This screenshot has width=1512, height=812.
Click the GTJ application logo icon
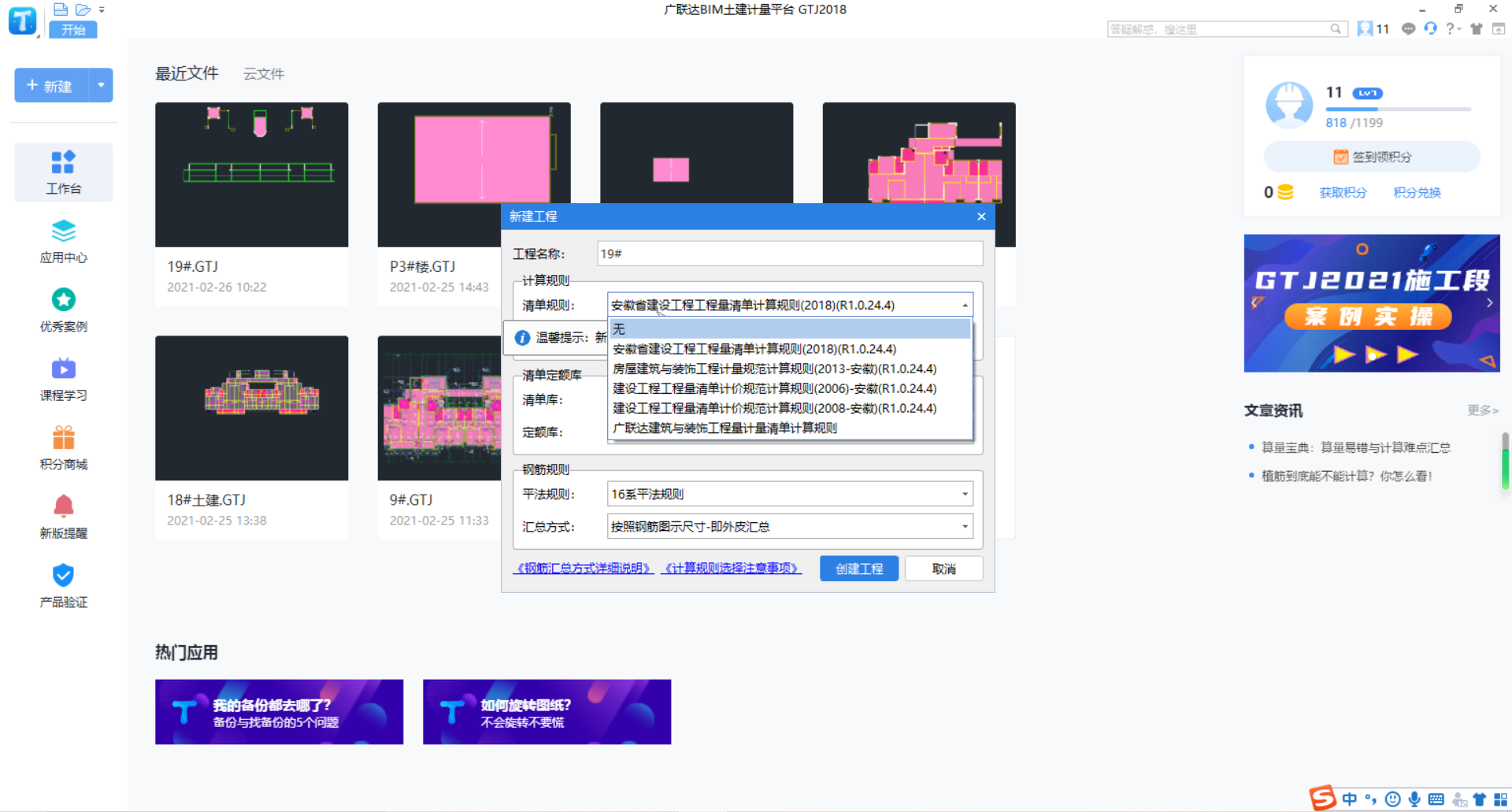click(x=23, y=21)
